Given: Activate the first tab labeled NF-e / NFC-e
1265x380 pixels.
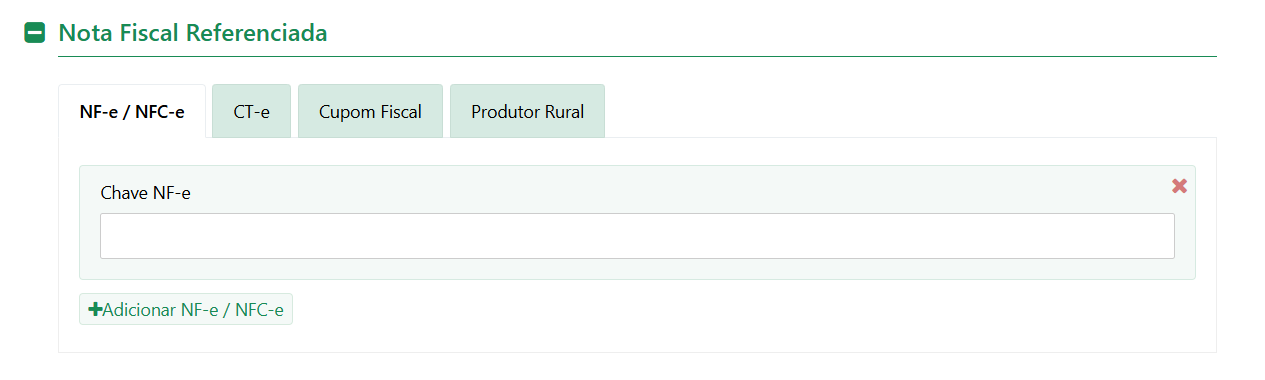Looking at the screenshot, I should 132,111.
